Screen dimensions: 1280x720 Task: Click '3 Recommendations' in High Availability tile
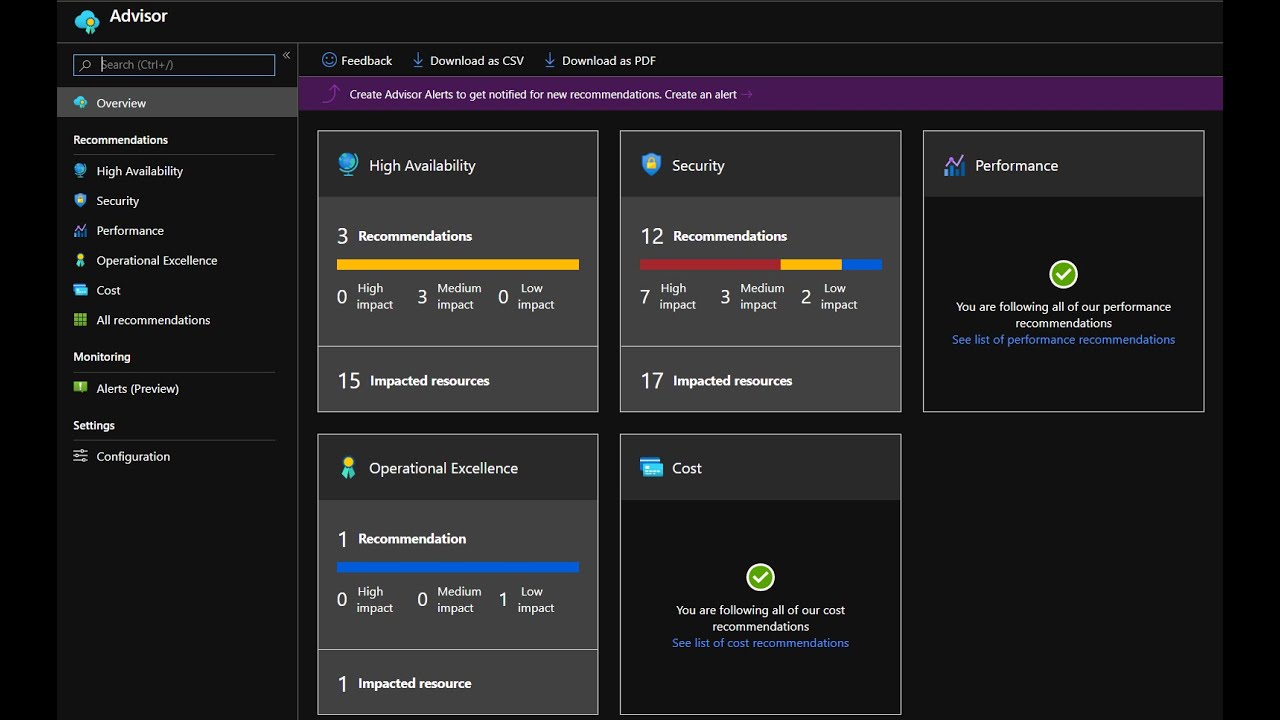(x=404, y=236)
